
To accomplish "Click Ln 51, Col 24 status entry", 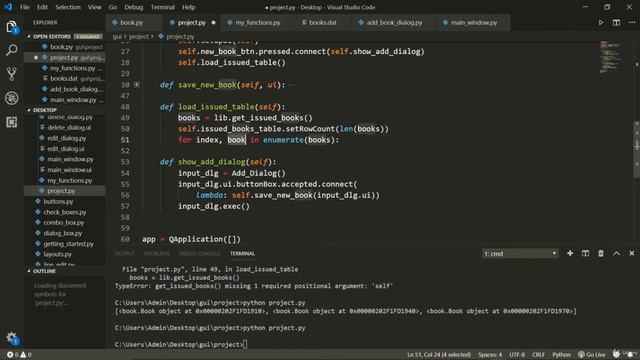I will pos(439,355).
